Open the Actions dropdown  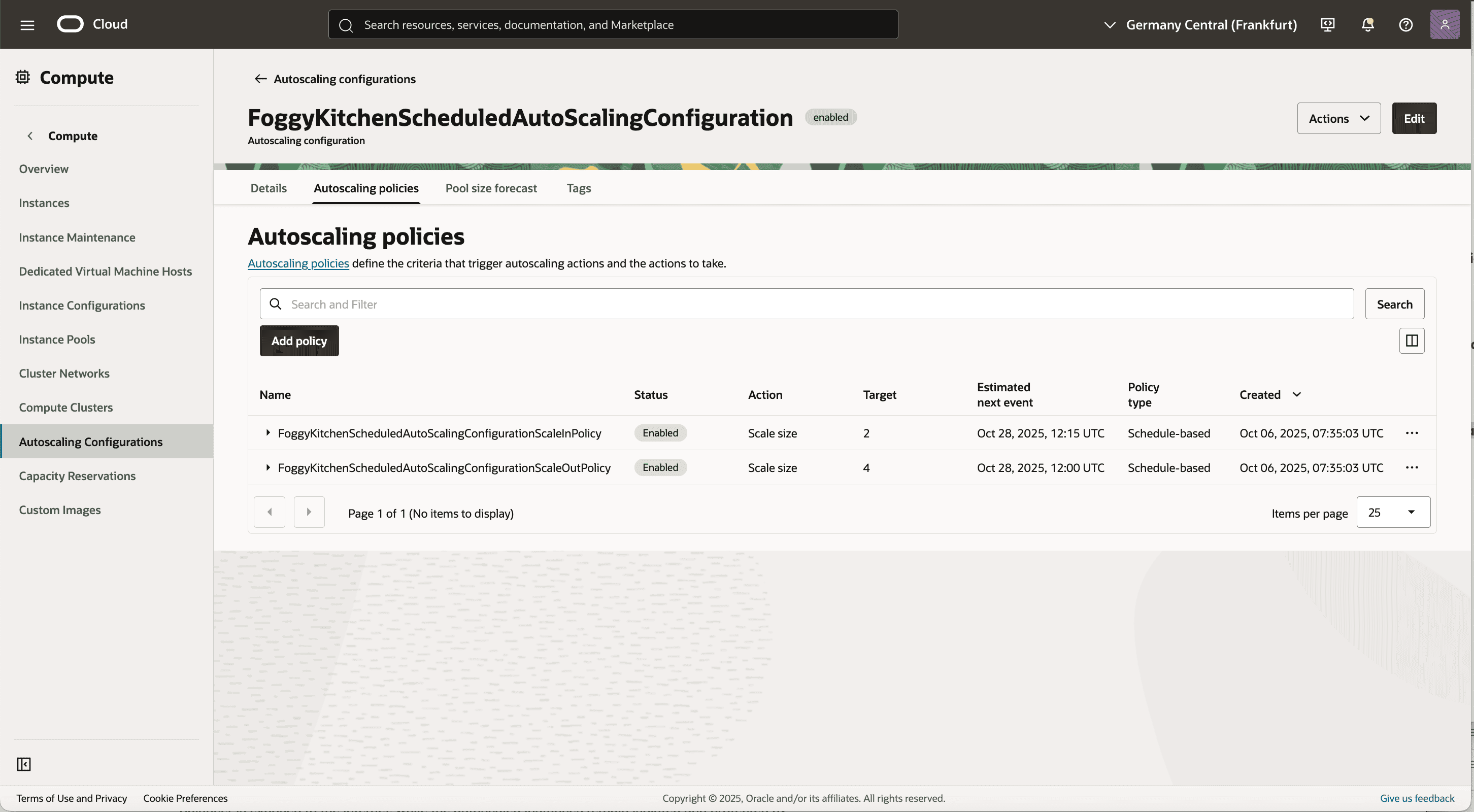(x=1338, y=118)
